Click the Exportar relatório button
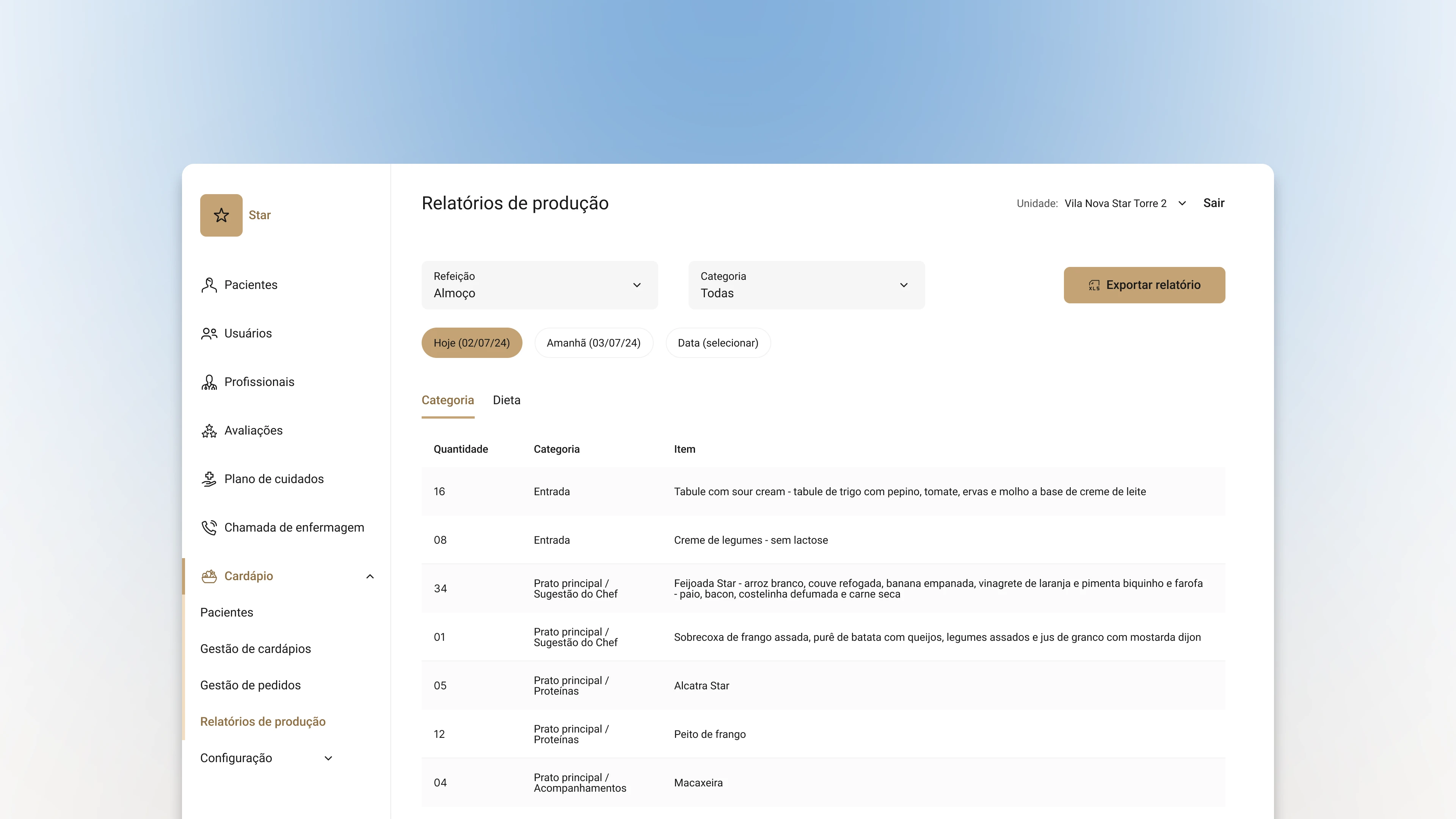This screenshot has height=819, width=1456. point(1144,285)
